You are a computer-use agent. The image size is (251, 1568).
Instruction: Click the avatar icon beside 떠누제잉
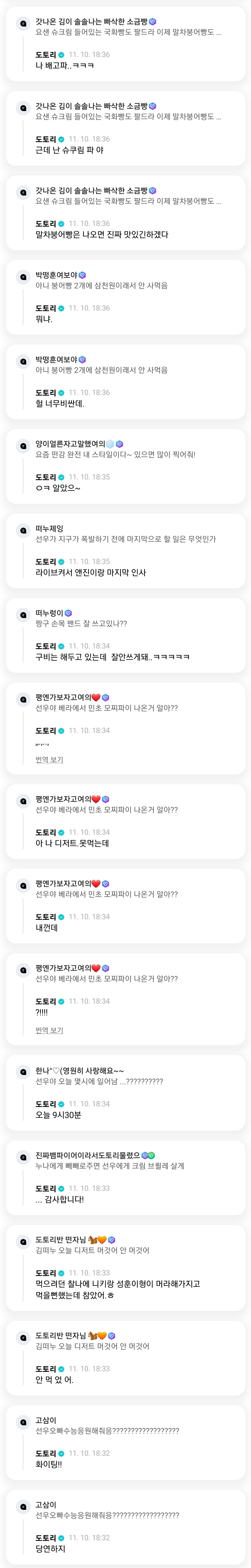(x=23, y=530)
